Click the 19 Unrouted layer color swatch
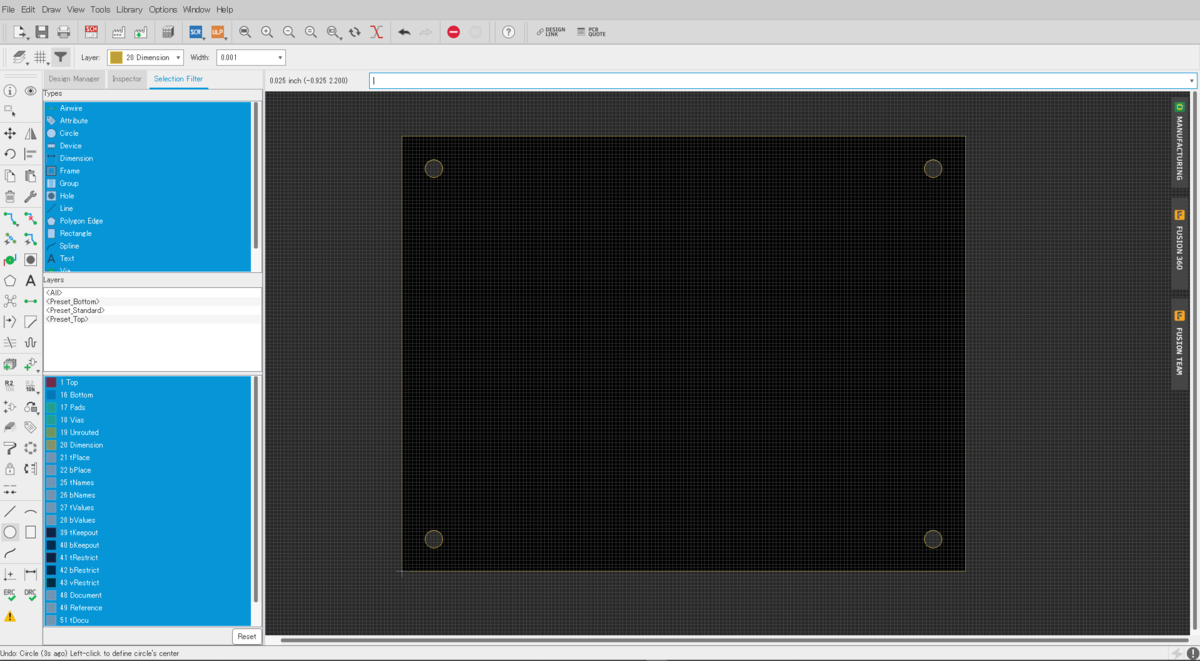 tap(52, 432)
